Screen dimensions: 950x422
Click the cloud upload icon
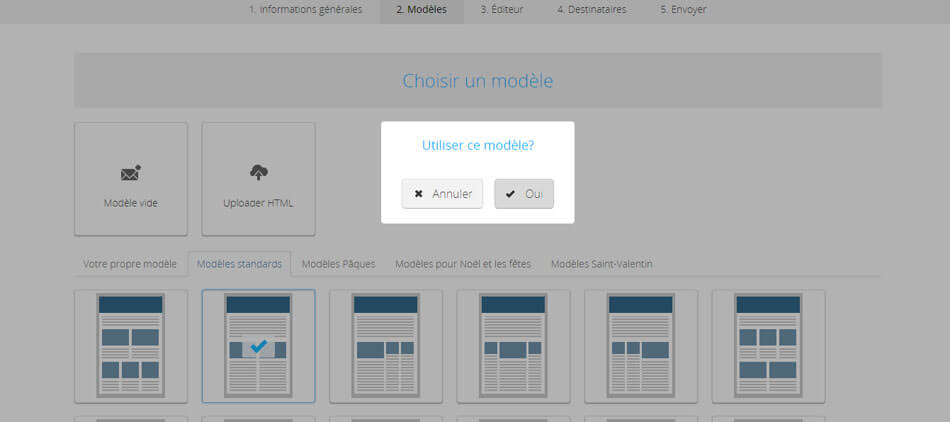(259, 173)
